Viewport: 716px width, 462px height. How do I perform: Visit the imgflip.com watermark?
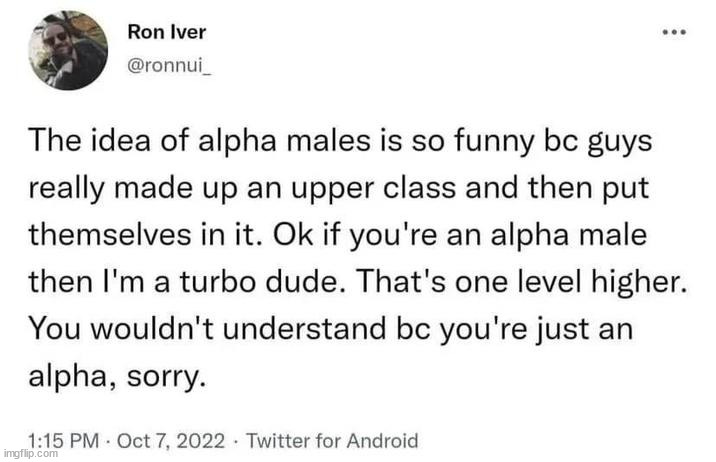30,454
